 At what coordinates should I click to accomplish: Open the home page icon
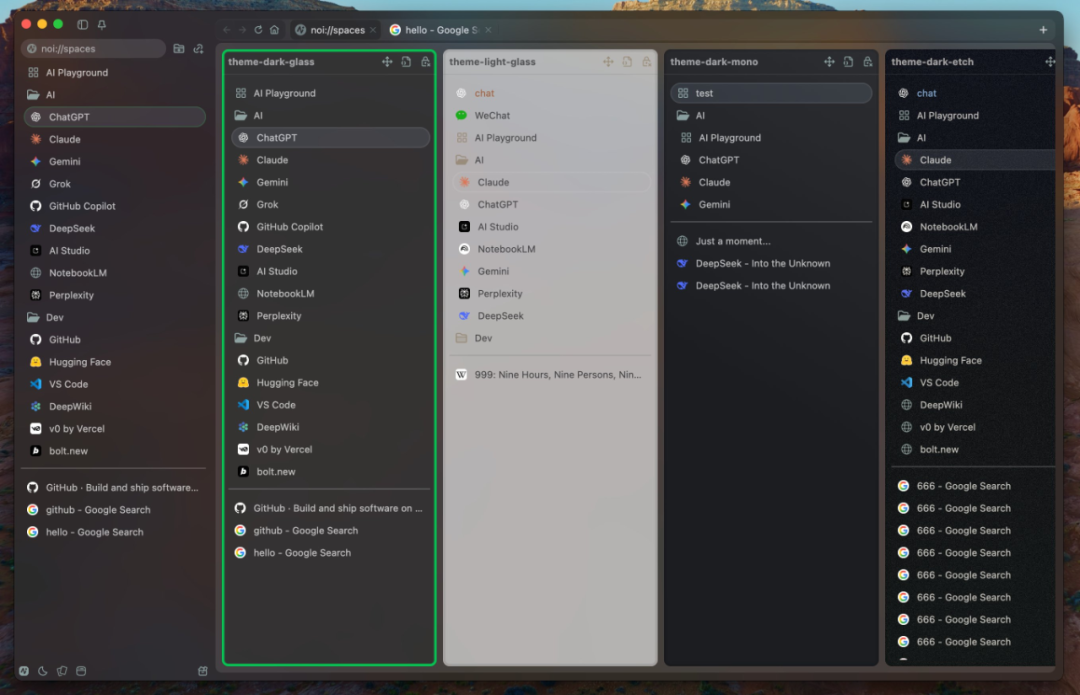[x=274, y=30]
